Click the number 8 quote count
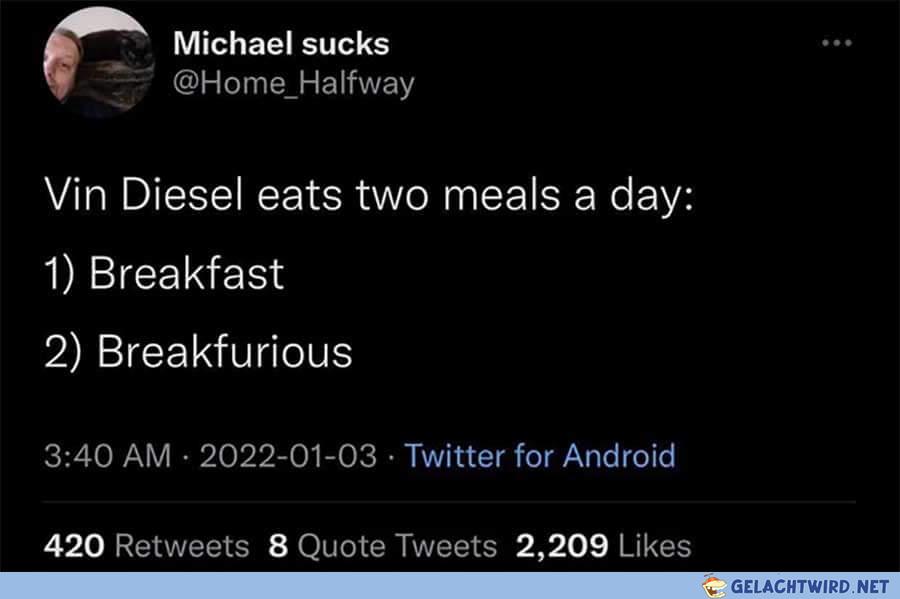This screenshot has height=599, width=900. (x=278, y=546)
